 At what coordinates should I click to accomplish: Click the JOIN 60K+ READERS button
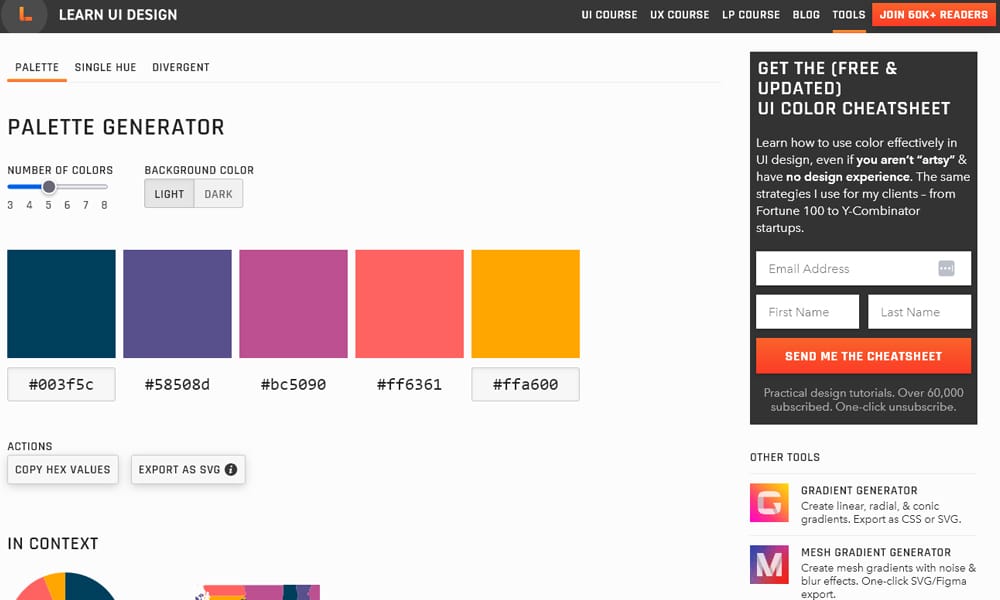(932, 14)
